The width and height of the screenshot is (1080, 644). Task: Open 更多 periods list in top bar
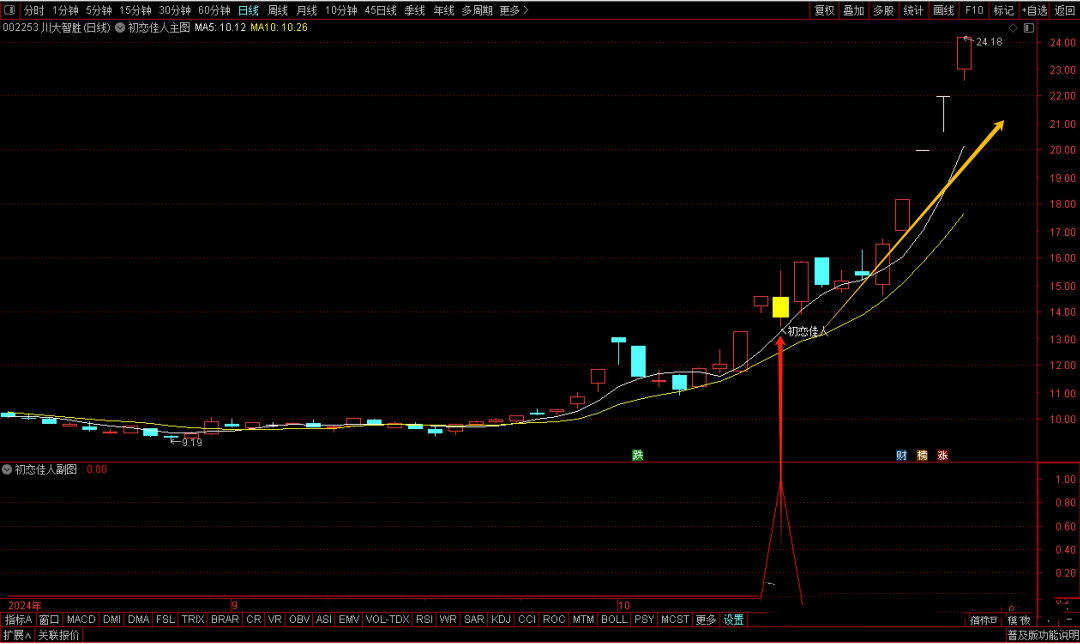pos(512,10)
